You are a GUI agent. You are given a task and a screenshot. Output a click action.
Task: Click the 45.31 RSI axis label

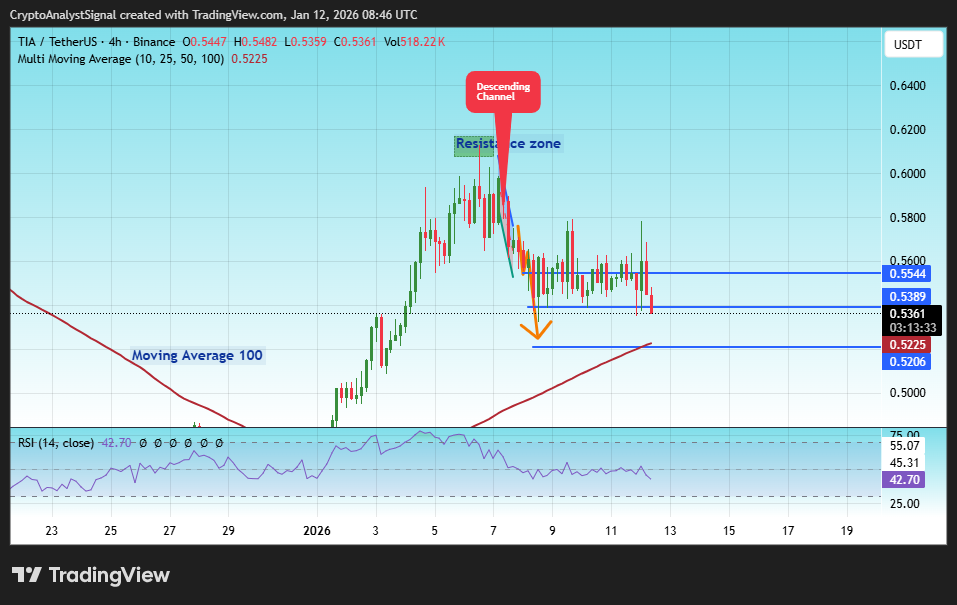[x=905, y=463]
